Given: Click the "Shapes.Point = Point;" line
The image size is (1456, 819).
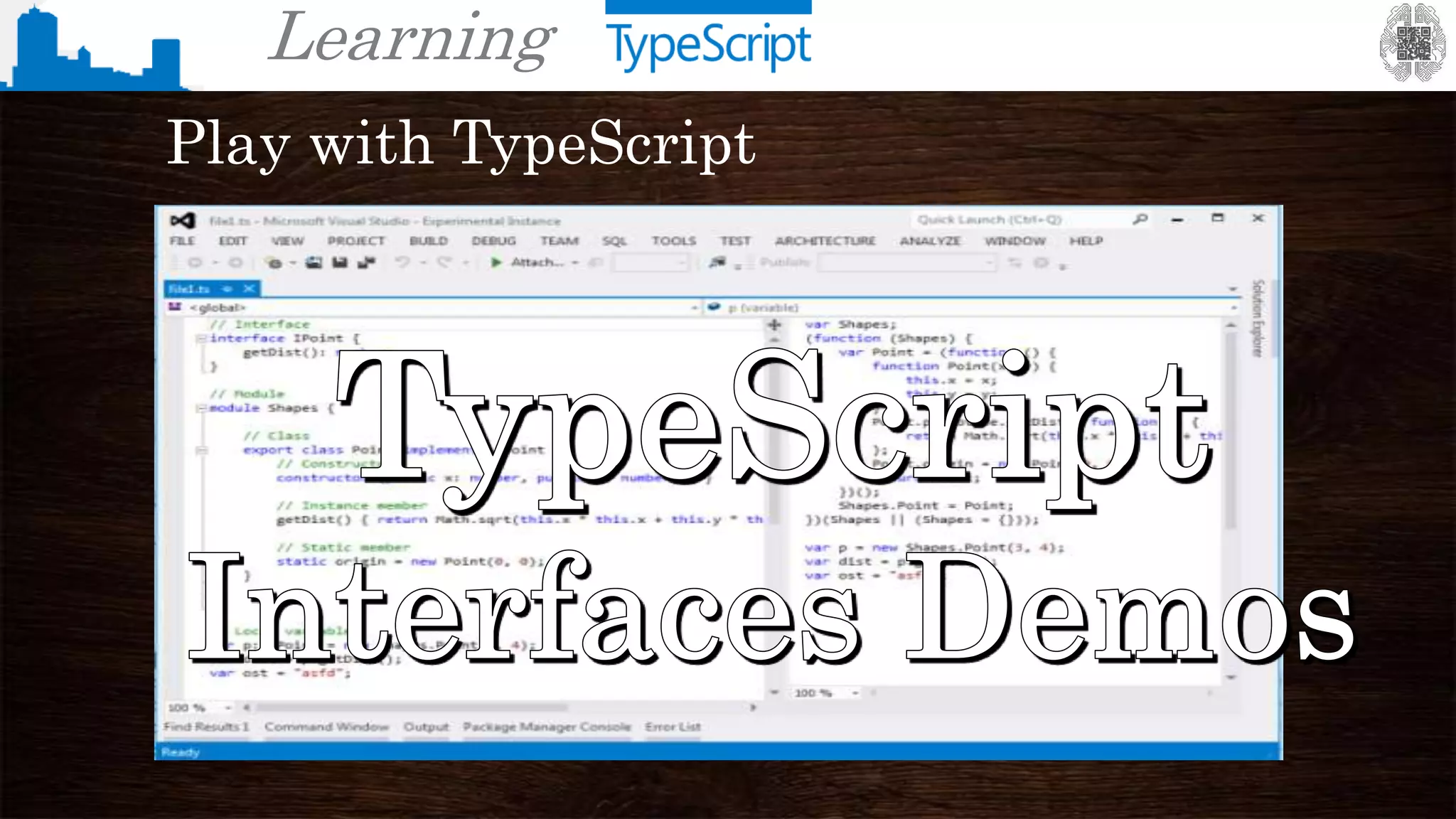Looking at the screenshot, I should [x=926, y=505].
